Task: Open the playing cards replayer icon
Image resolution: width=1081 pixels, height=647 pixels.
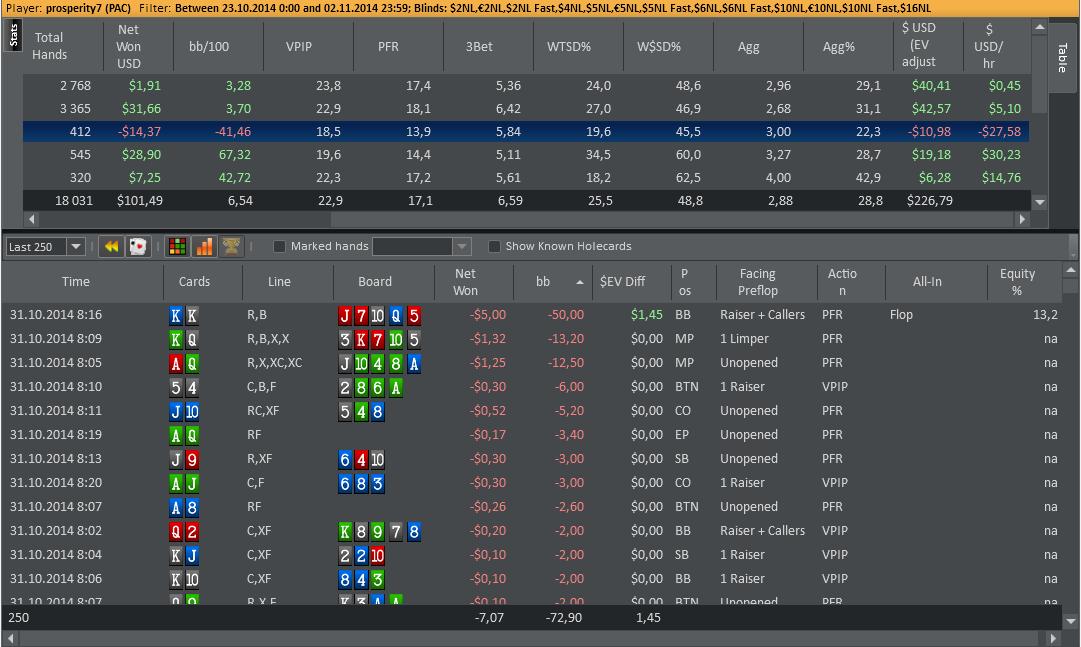Action: pyautogui.click(x=138, y=246)
